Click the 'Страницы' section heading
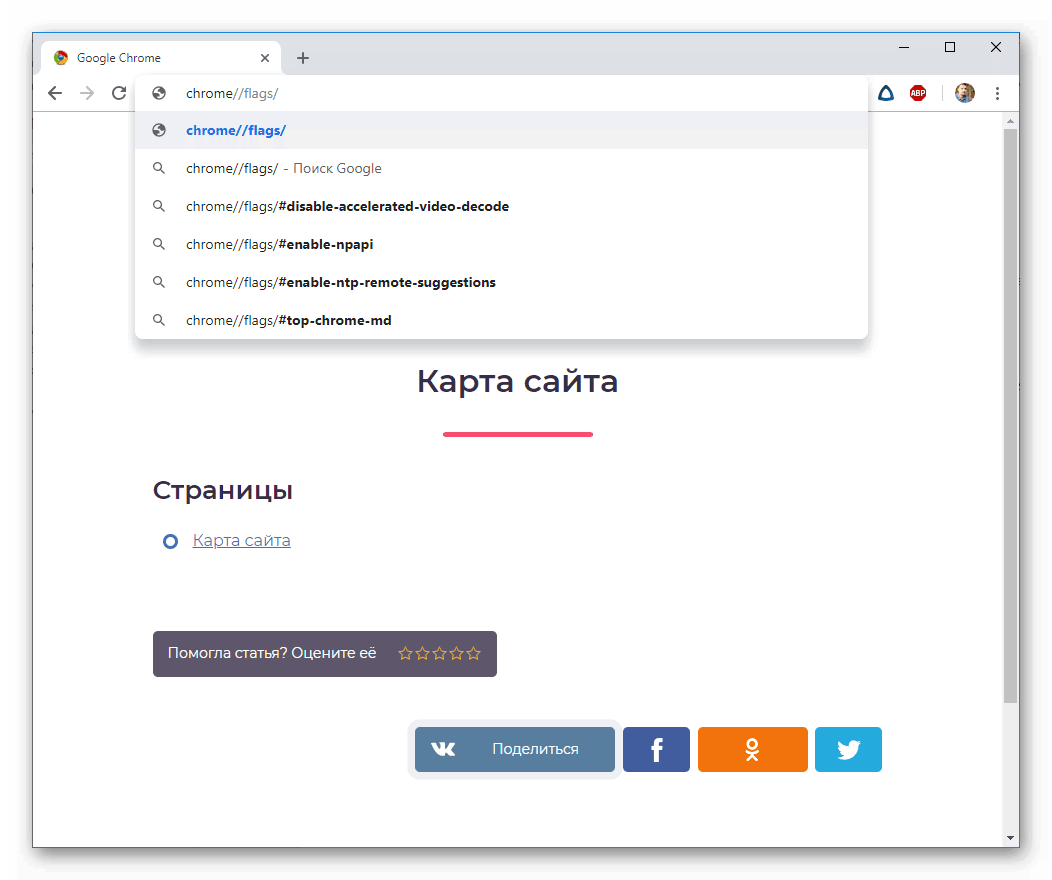This screenshot has height=880, width=1052. point(223,490)
